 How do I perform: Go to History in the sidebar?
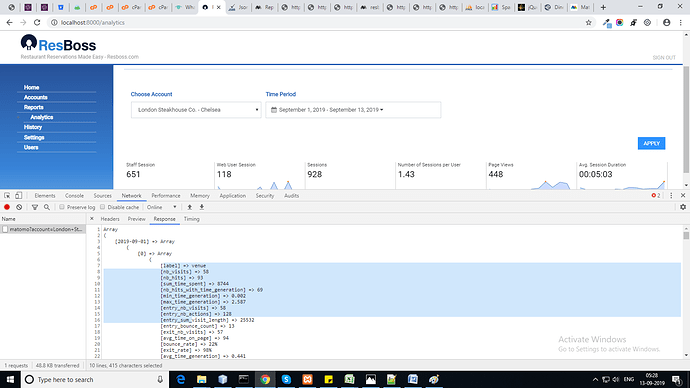click(33, 127)
